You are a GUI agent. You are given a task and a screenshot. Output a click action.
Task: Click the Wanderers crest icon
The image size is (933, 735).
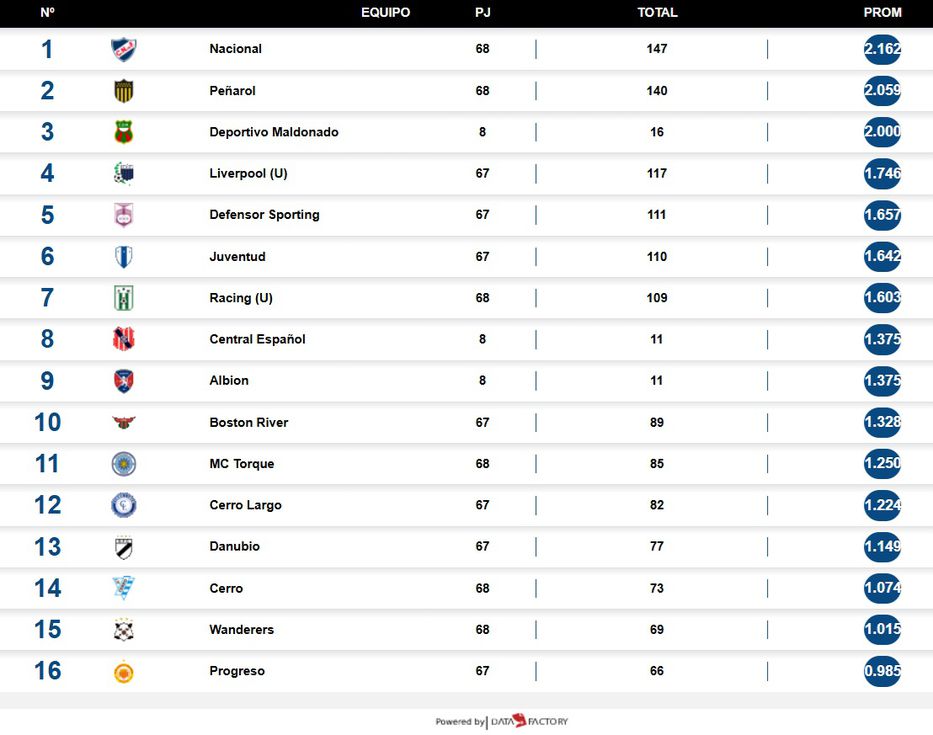[x=123, y=630]
